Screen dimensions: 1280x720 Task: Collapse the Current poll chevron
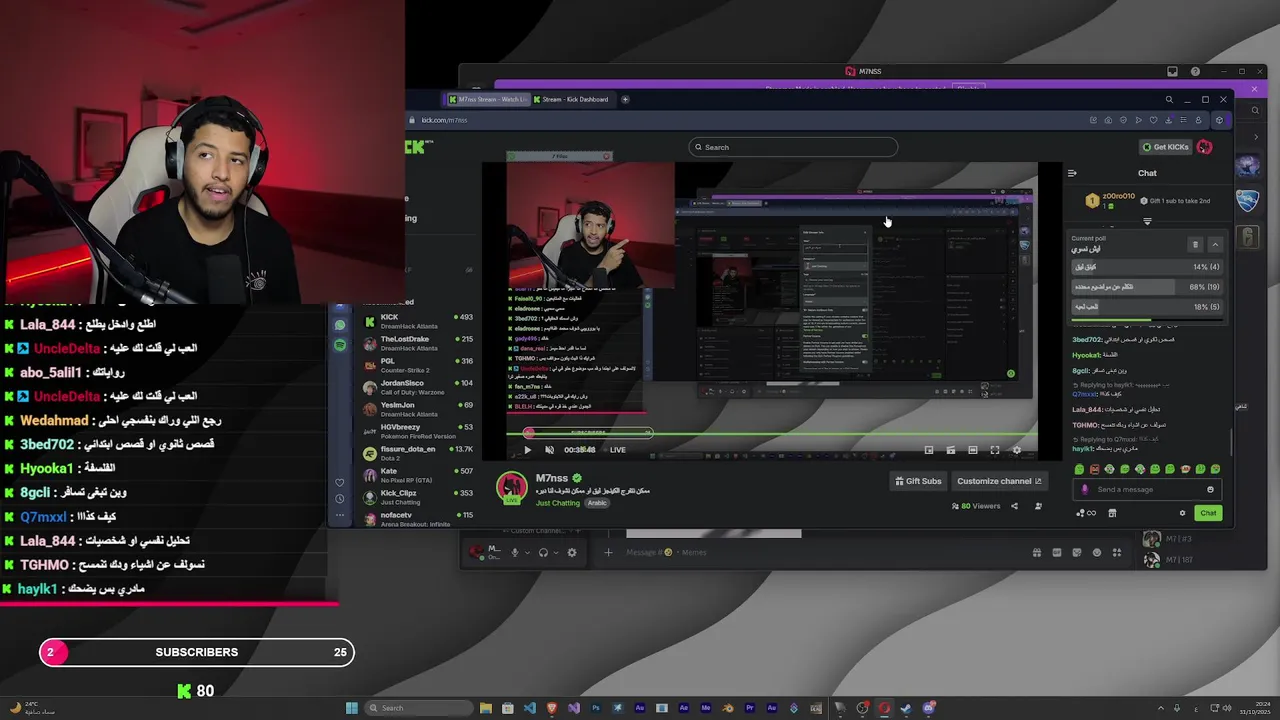tap(1215, 244)
